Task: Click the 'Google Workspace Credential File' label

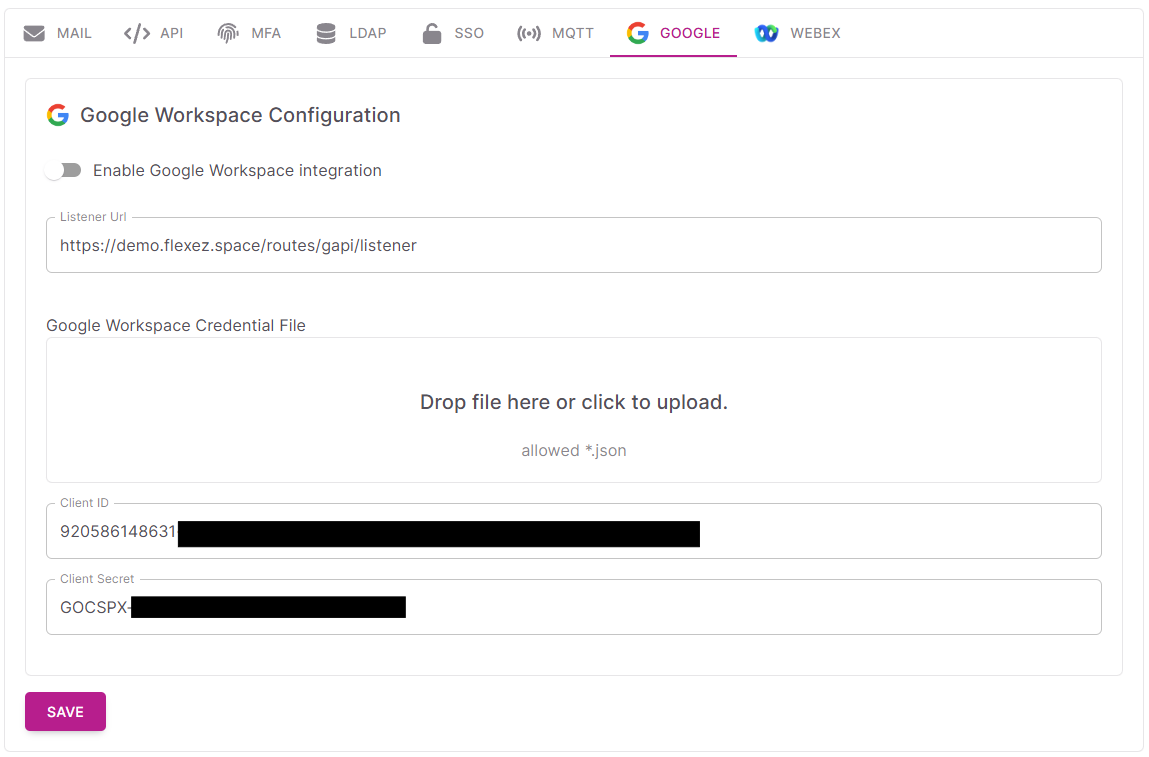Action: [176, 325]
